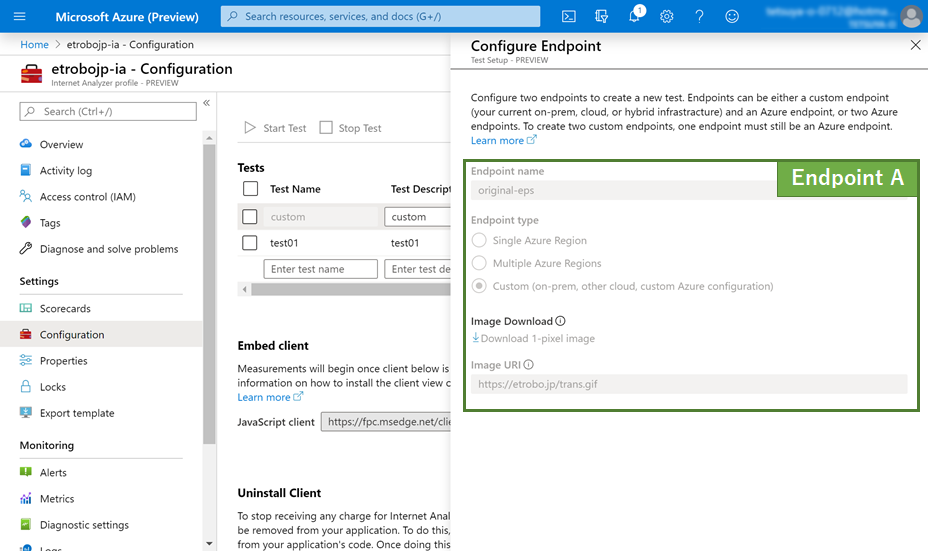Select the Single Azure Region radio button
Viewport: 928px width, 551px height.
pos(480,240)
